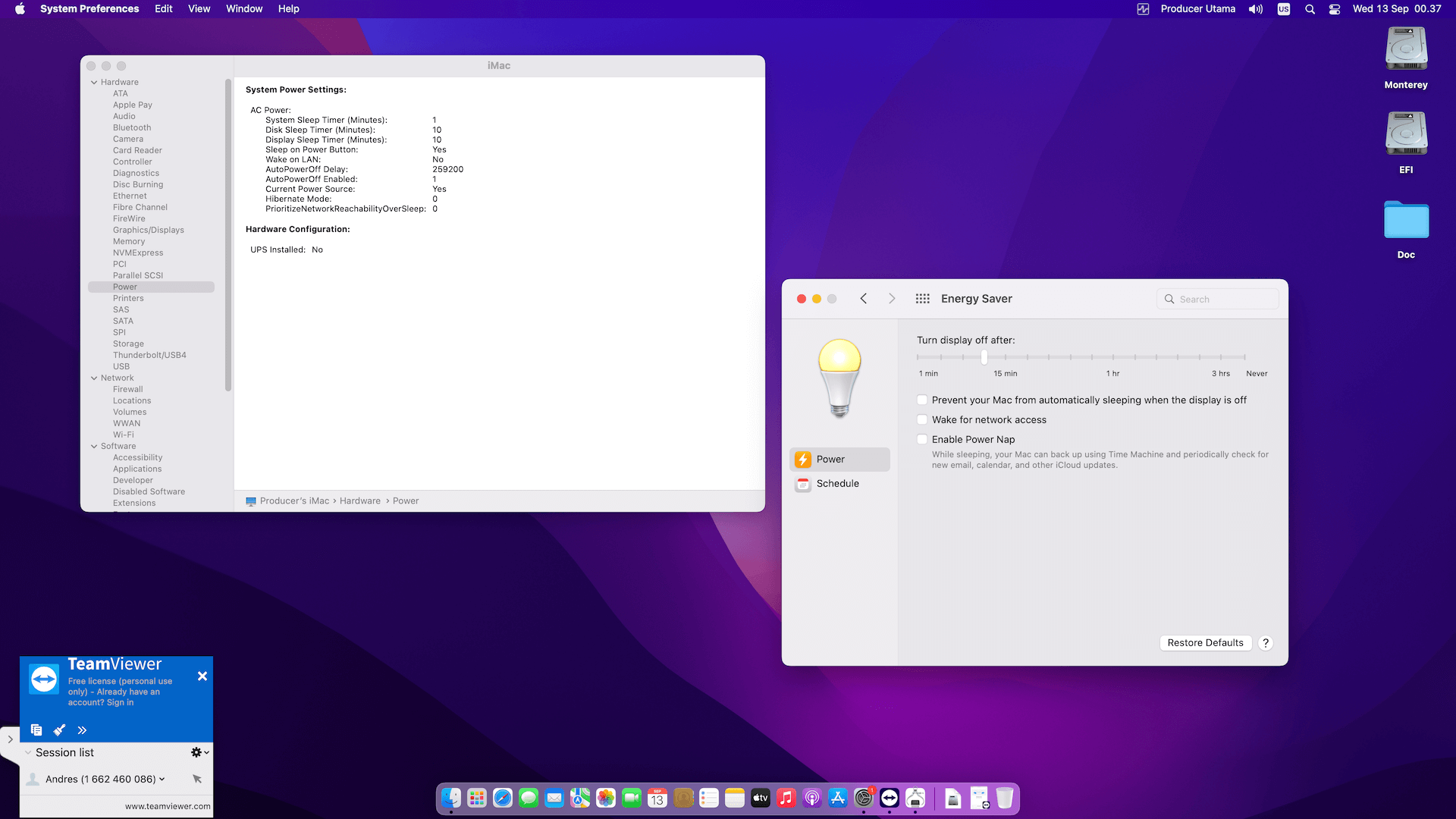
Task: Open Maps from the Dock
Action: [580, 798]
